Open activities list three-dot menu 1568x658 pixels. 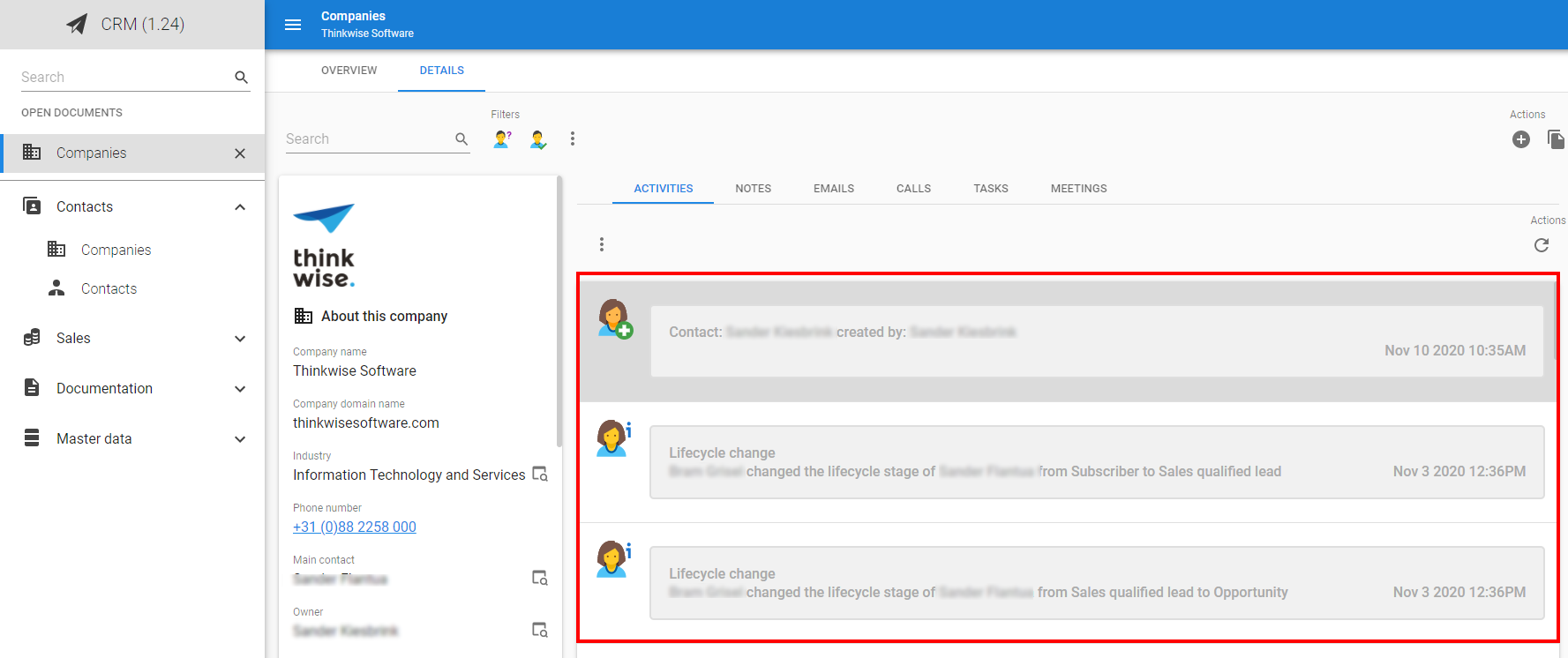(x=602, y=244)
